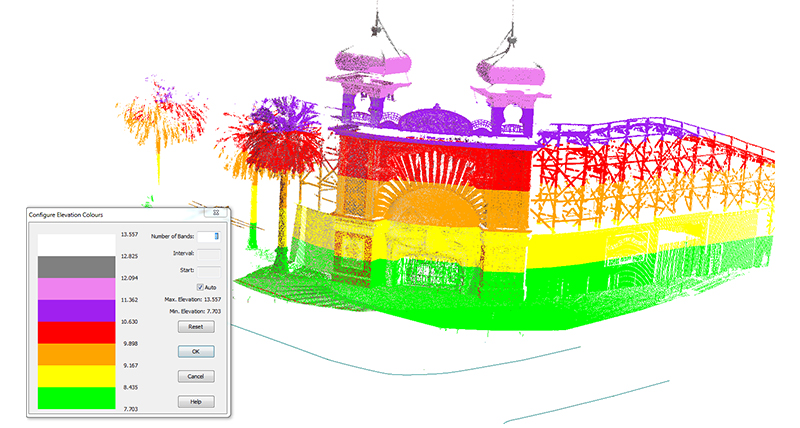Select the purple elevation colour band
Screen dimensions: 800x428
[x=76, y=311]
